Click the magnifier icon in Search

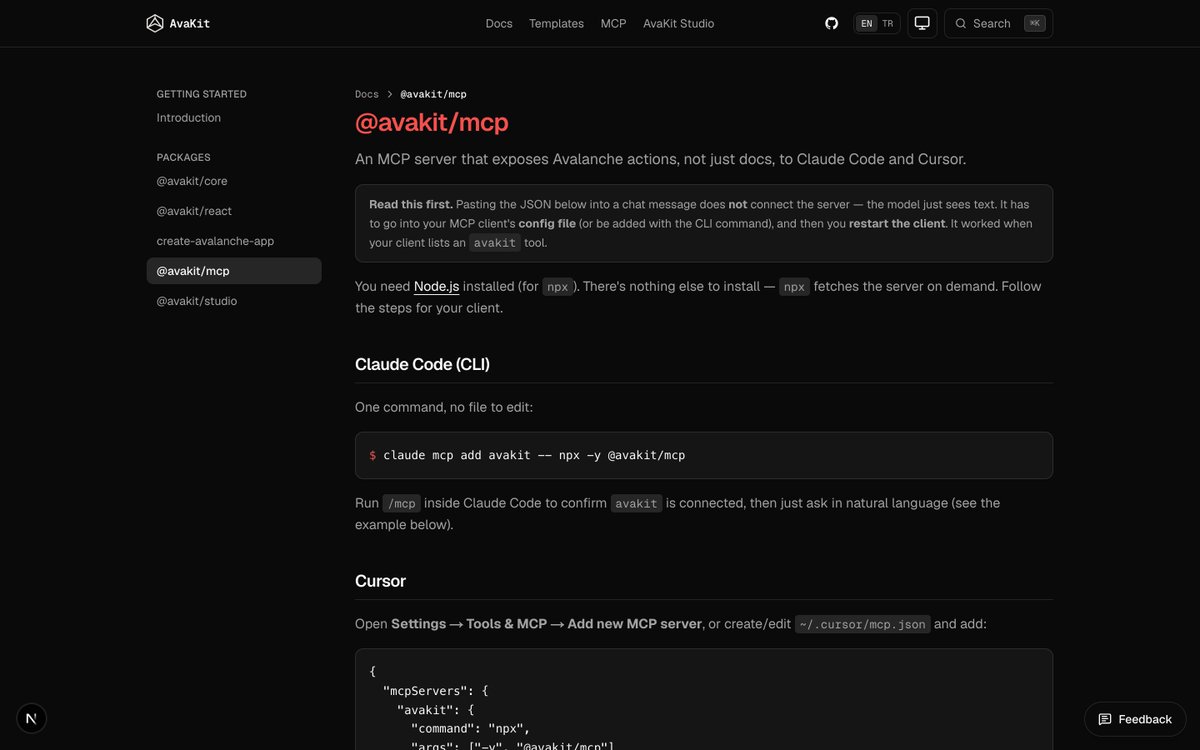coord(961,23)
